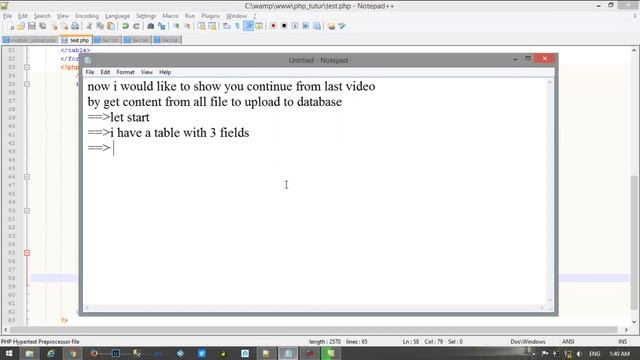Open the File menu in Untitled Notepad

(90, 72)
